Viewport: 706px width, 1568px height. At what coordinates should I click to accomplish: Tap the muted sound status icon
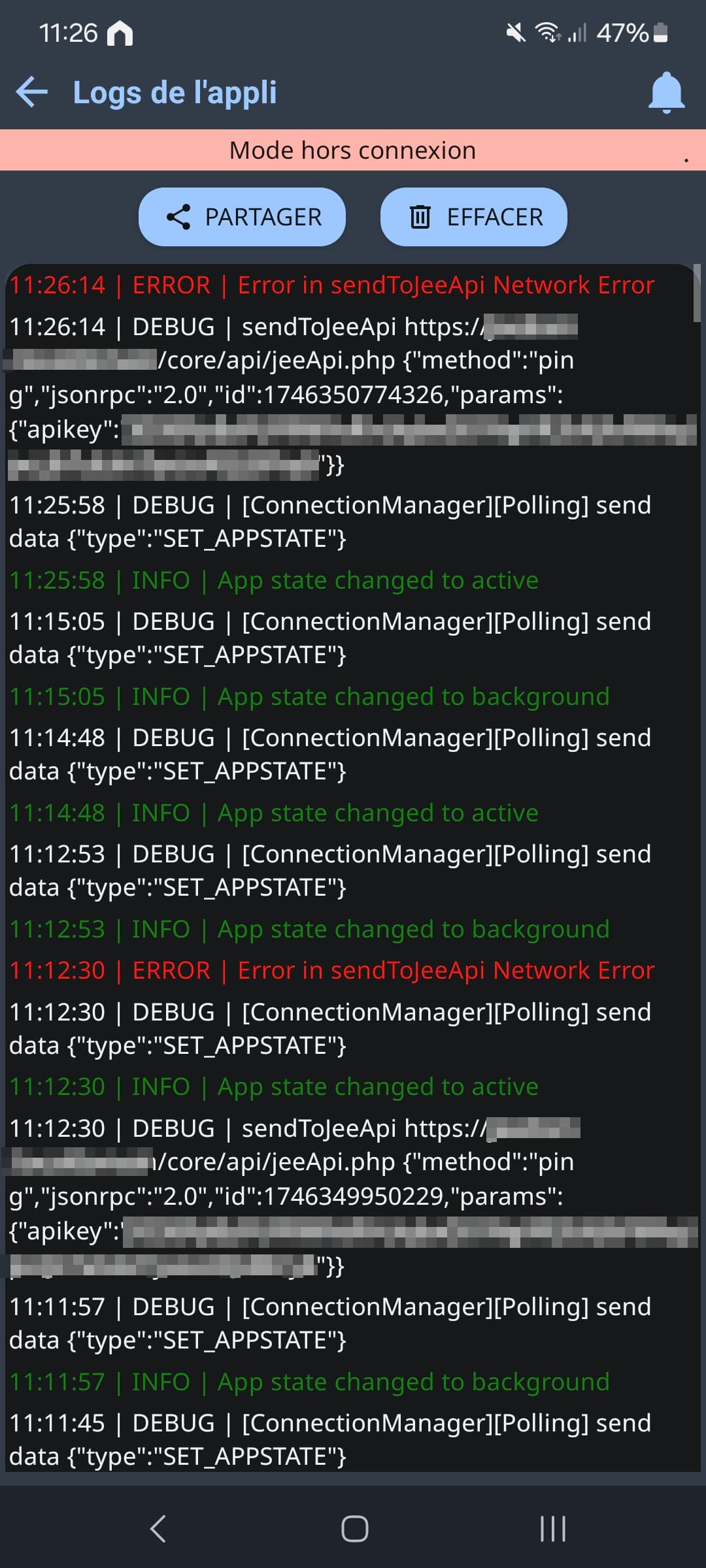tap(516, 32)
